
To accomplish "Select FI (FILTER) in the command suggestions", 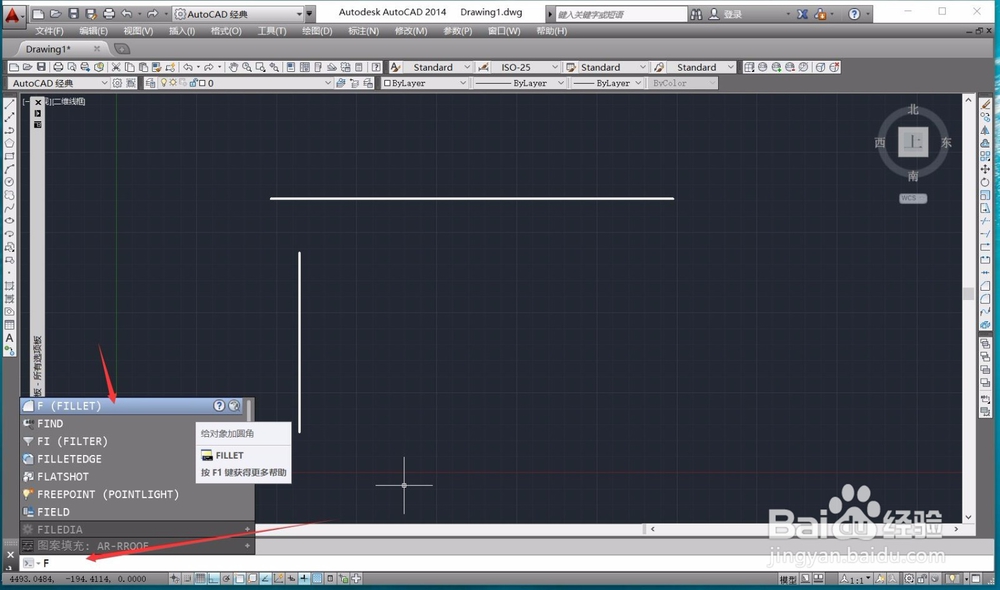I will point(72,441).
